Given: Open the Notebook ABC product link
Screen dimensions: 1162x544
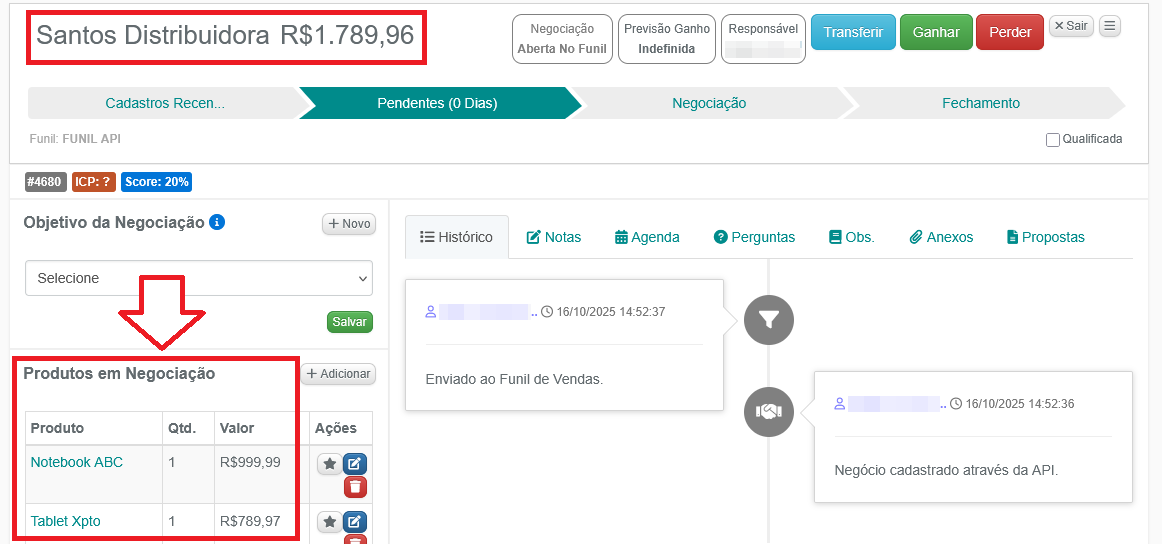Looking at the screenshot, I should click(77, 462).
